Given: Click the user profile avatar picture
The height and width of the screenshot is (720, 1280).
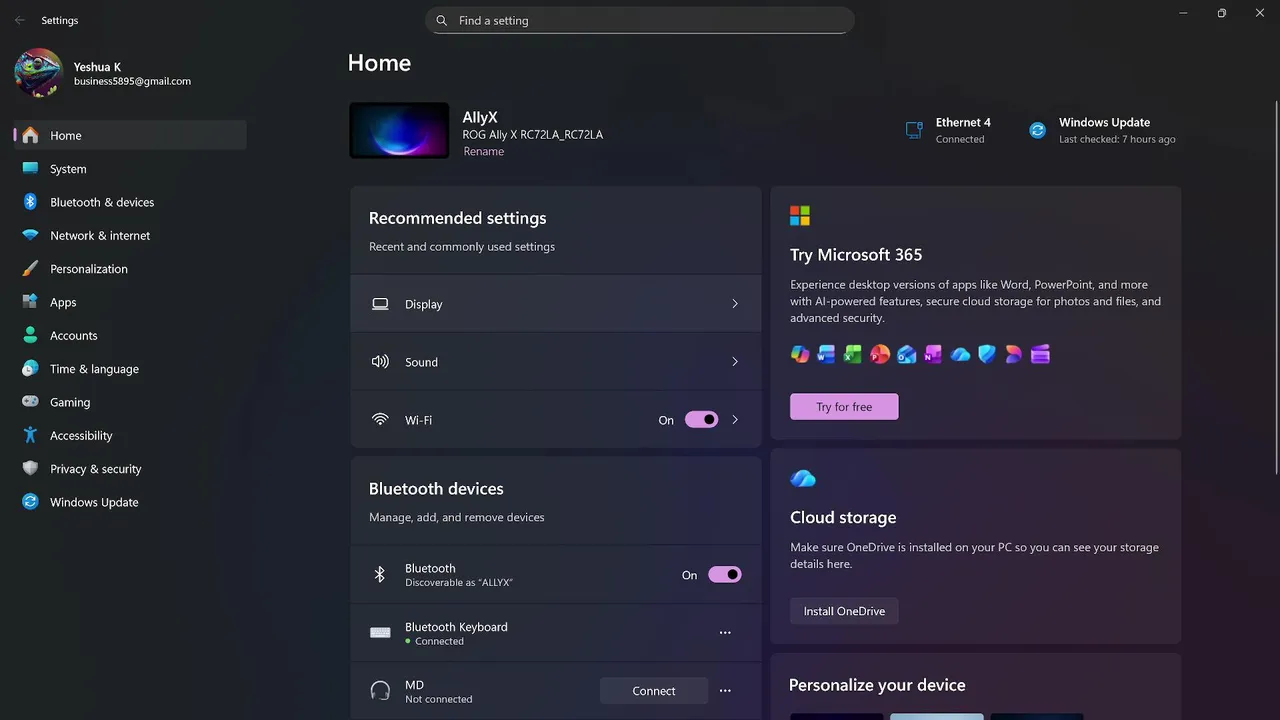Looking at the screenshot, I should [39, 73].
